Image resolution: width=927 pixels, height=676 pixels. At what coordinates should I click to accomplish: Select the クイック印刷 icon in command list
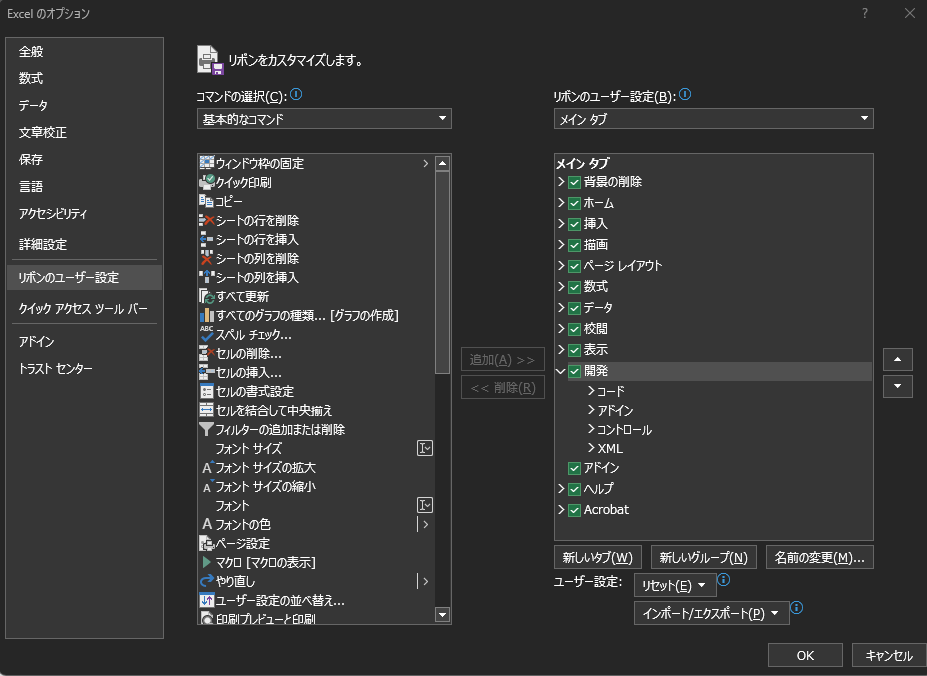(207, 182)
